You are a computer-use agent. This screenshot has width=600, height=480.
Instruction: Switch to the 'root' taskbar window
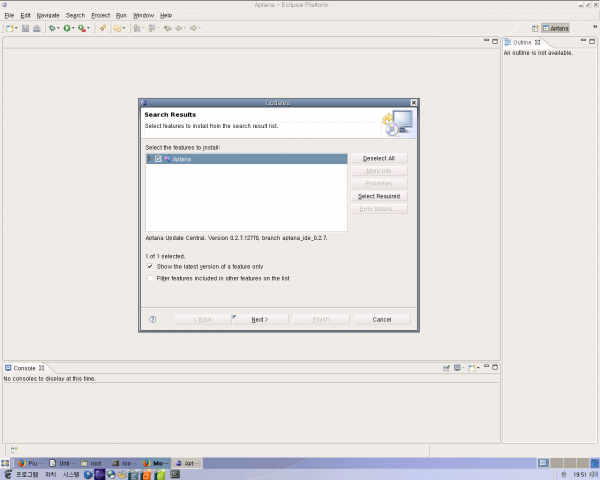pos(92,464)
